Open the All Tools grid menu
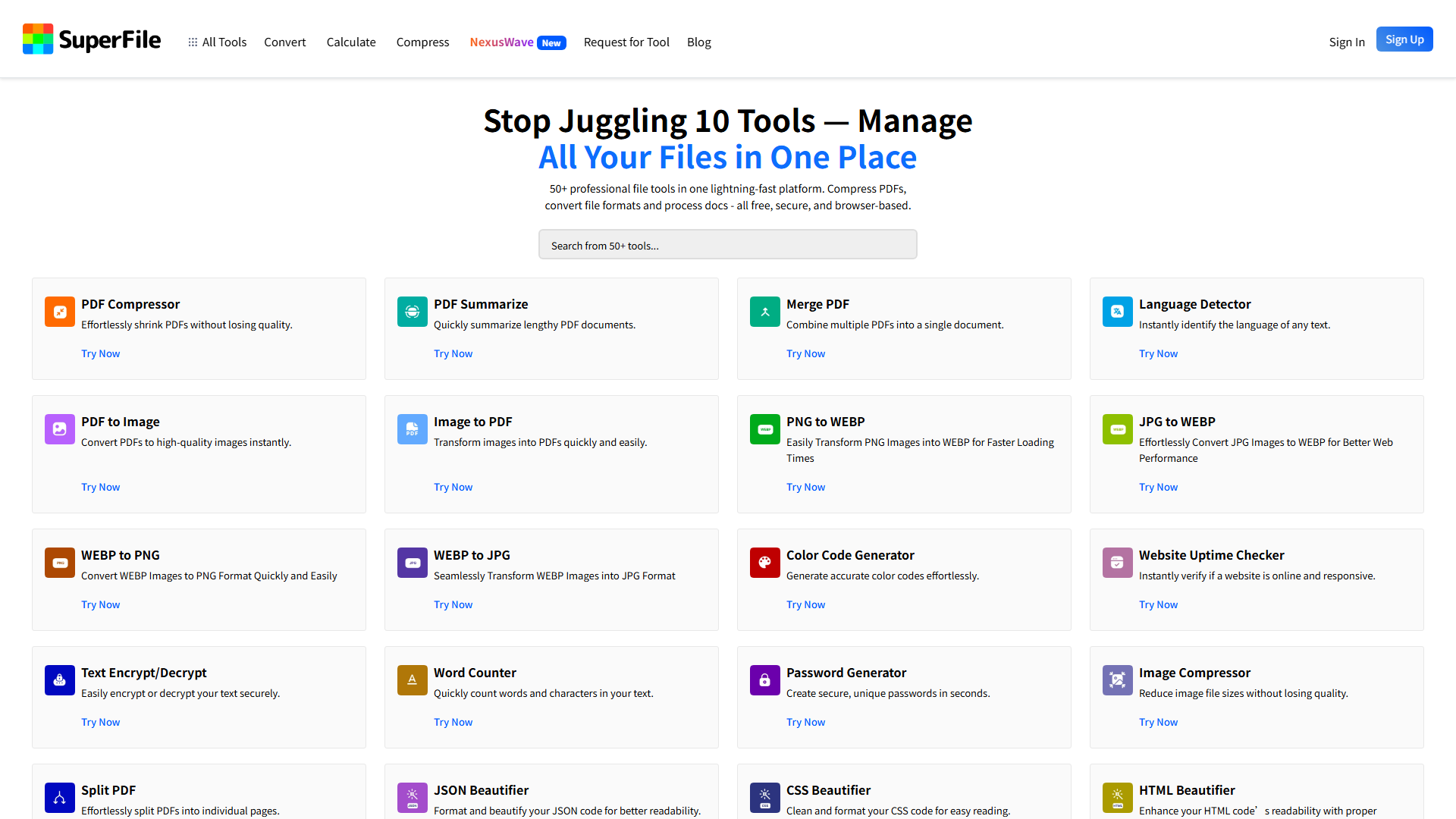The image size is (1456, 819). (x=218, y=42)
